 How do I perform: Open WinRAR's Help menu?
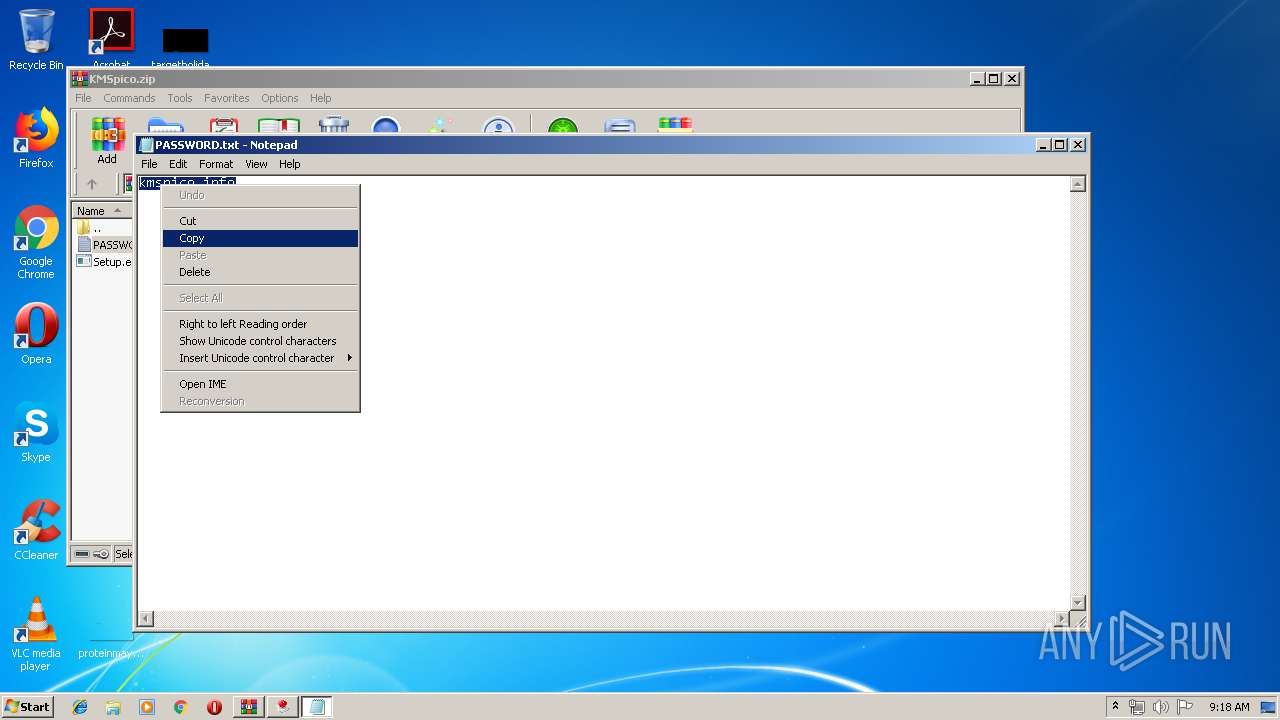(320, 98)
